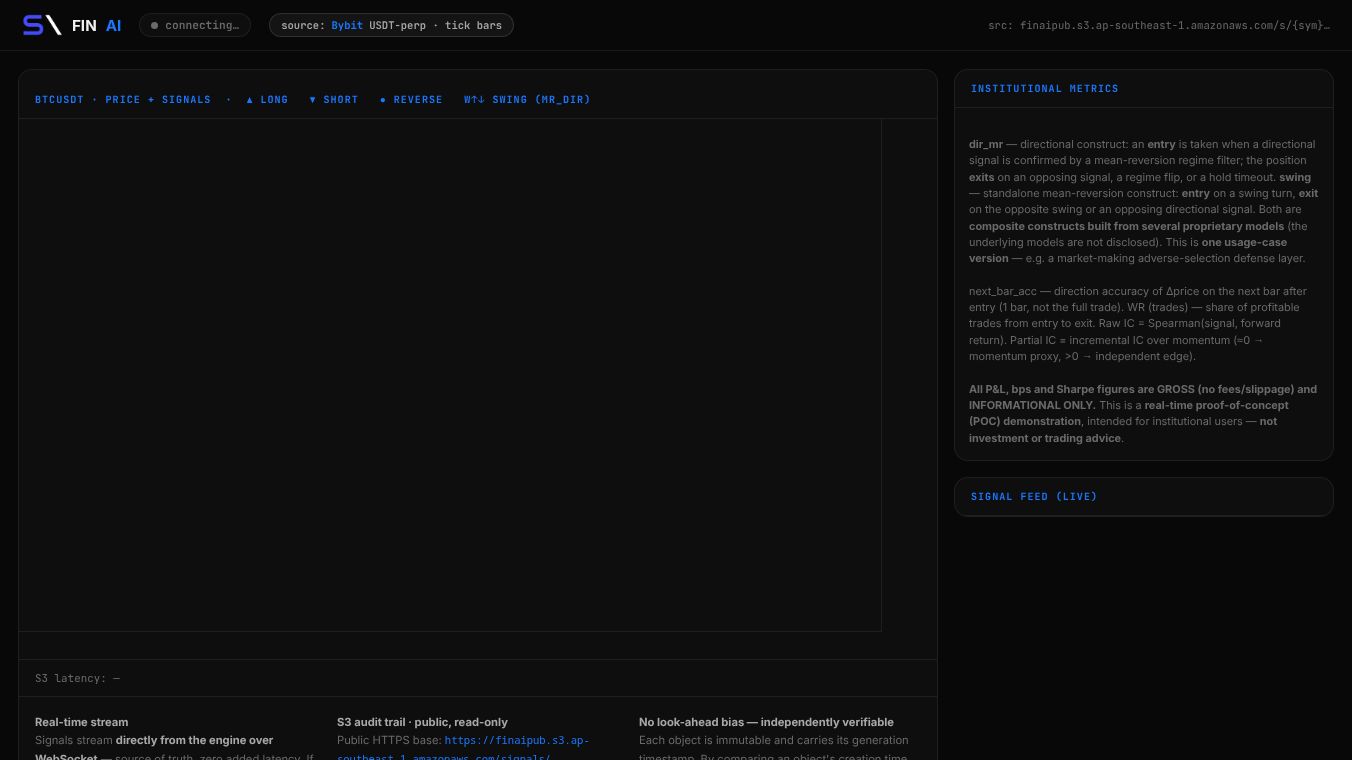
Task: Click the BTCUSDT Price + Signals heading
Action: pyautogui.click(x=123, y=100)
